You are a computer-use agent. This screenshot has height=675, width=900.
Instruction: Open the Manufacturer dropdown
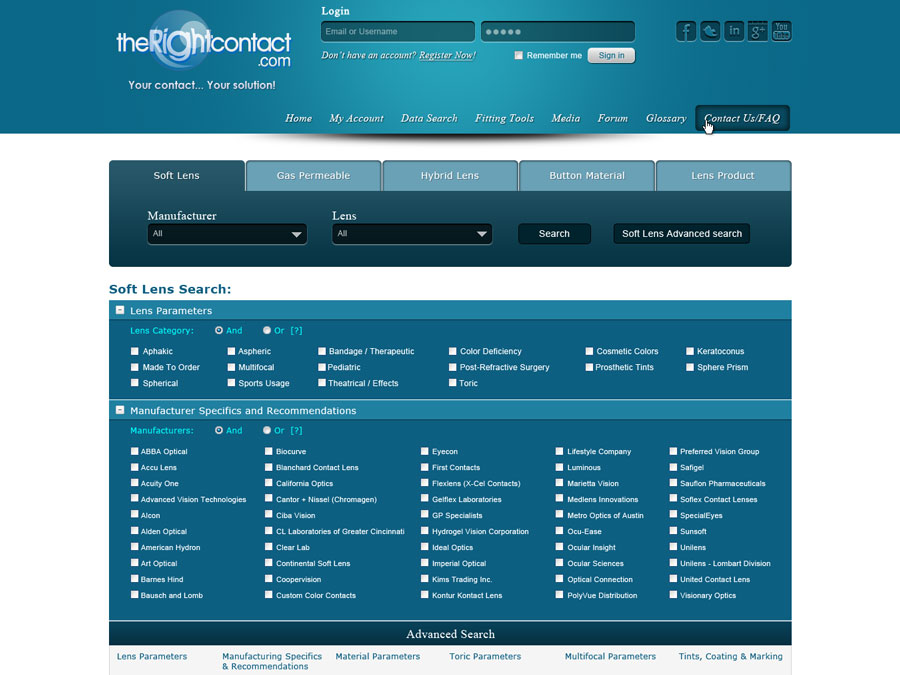coord(227,234)
